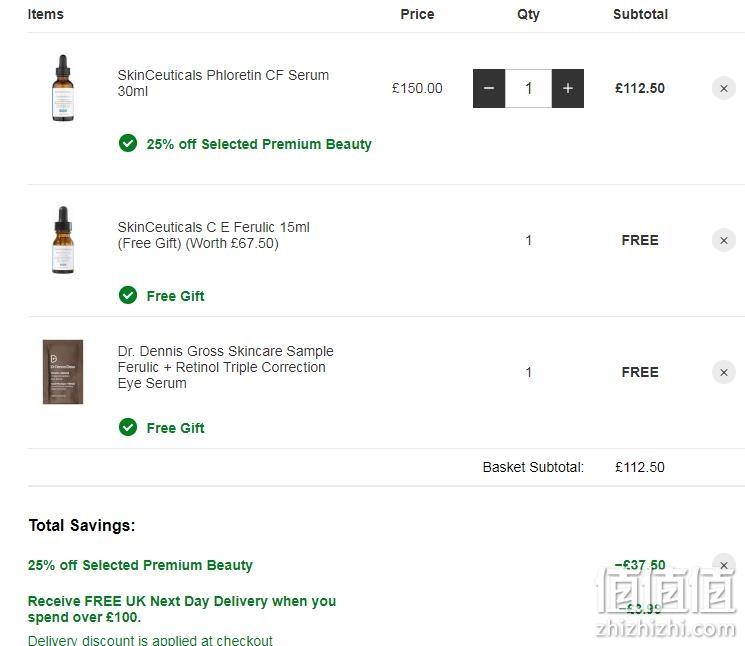Open Dr. Dennis Gross sample sachet thumbnail
Viewport: 745px width, 646px height.
63,372
